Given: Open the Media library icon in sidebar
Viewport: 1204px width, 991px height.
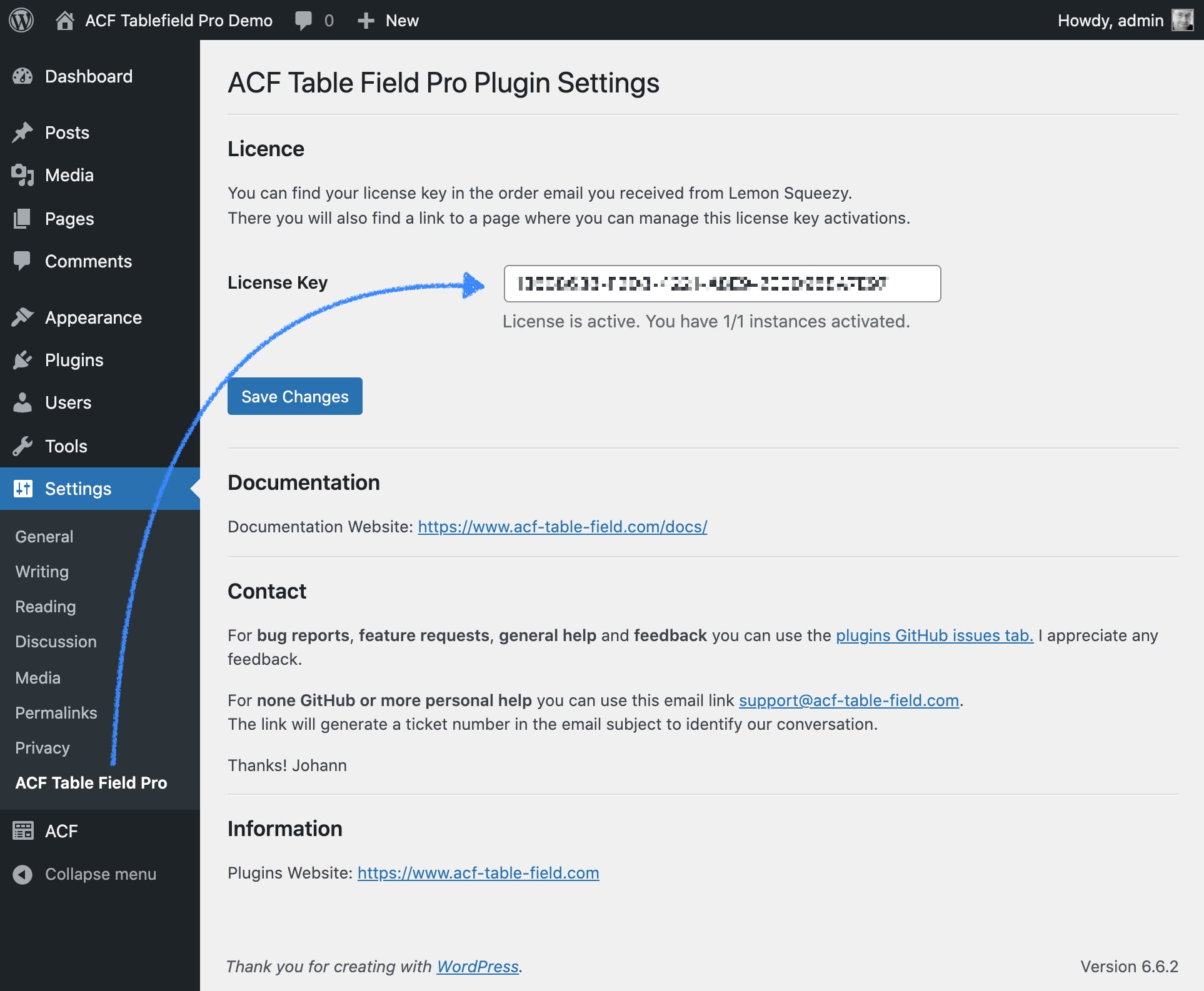Looking at the screenshot, I should click(x=23, y=175).
